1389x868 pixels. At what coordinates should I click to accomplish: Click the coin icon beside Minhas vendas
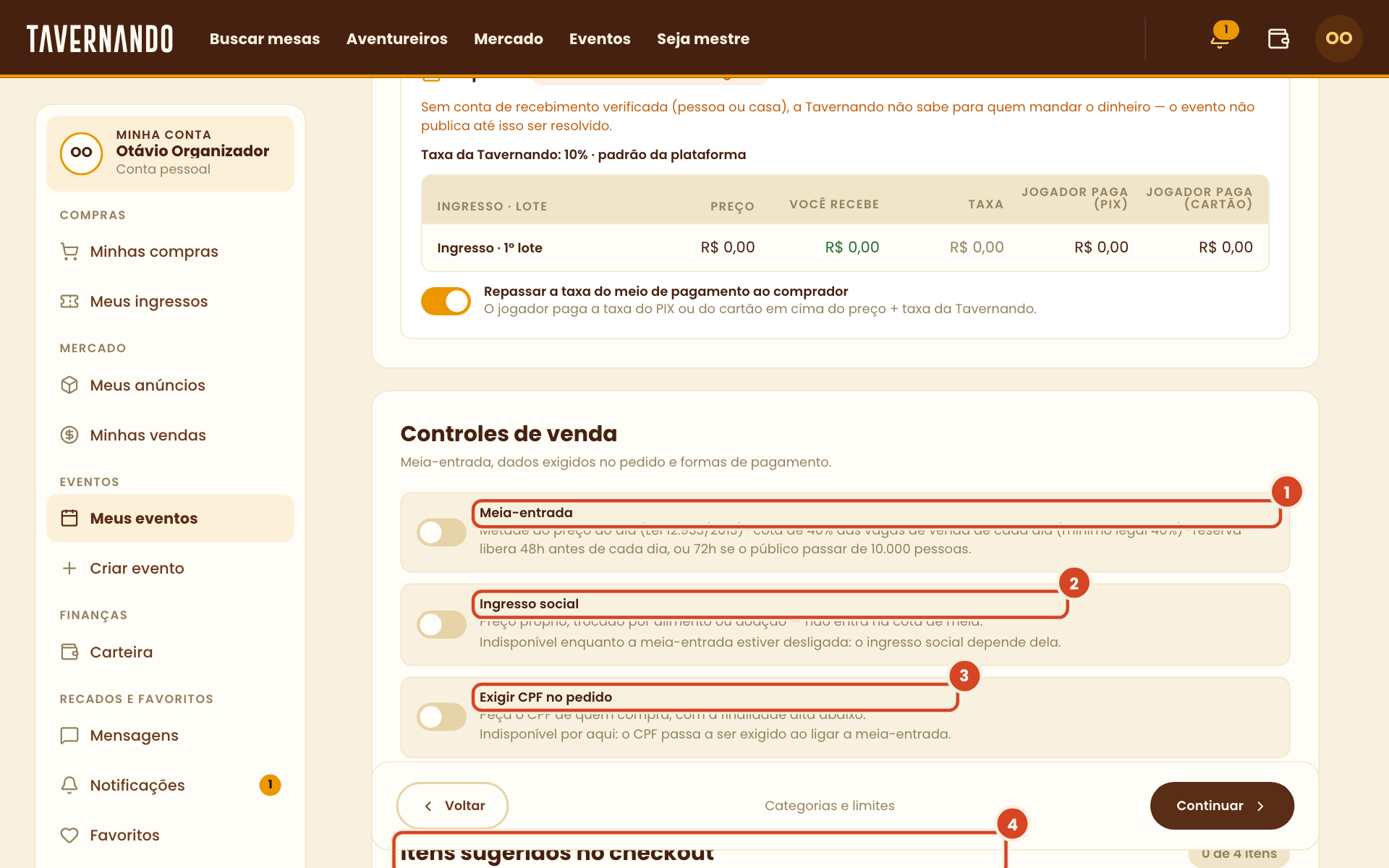pyautogui.click(x=69, y=435)
